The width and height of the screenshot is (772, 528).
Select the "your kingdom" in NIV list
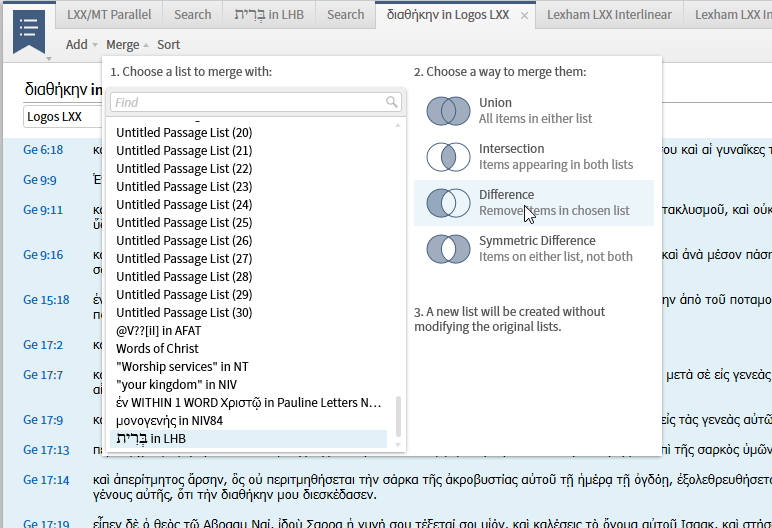tap(176, 385)
